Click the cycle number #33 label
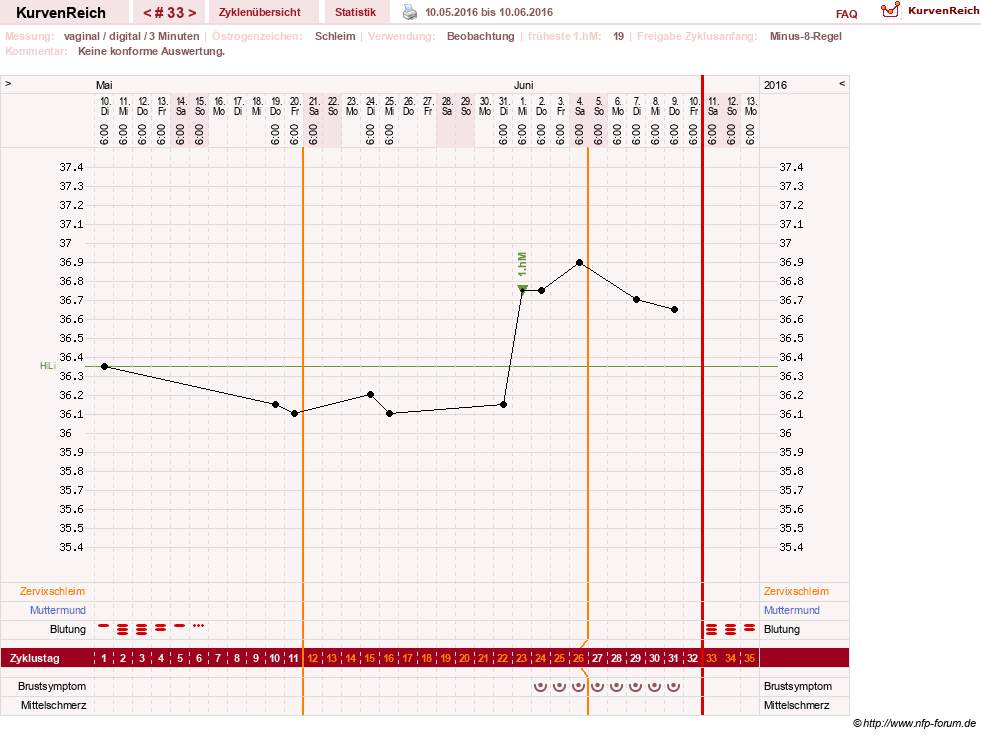The height and width of the screenshot is (735, 981). coord(170,13)
